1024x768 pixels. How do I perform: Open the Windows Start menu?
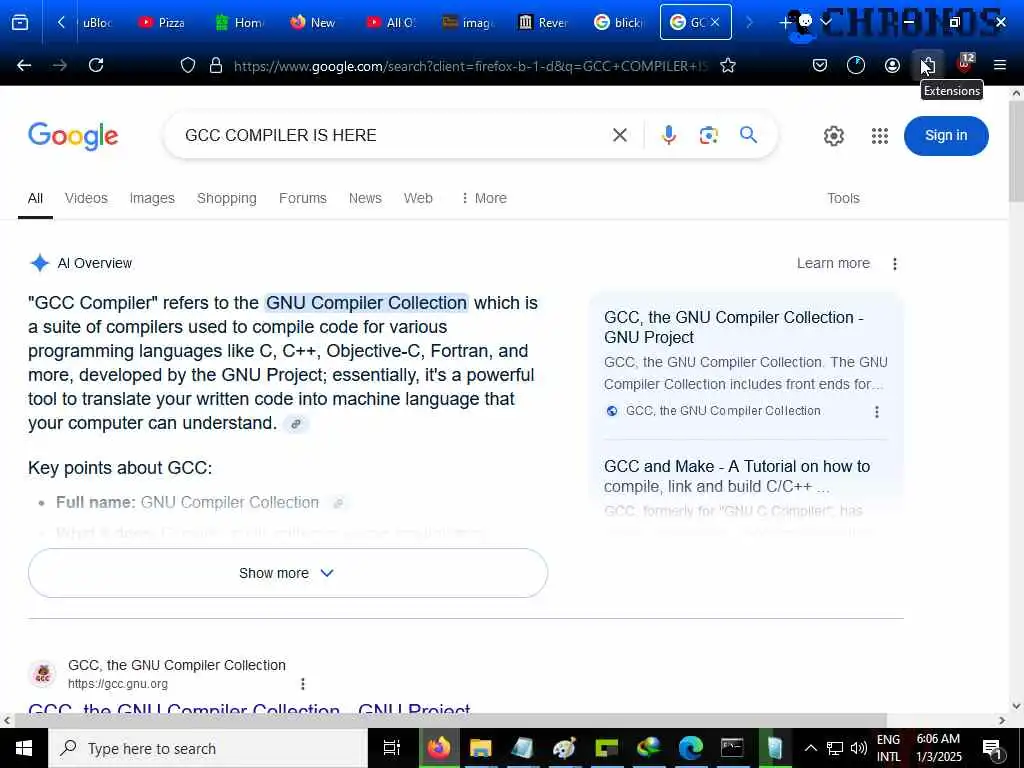(x=24, y=748)
